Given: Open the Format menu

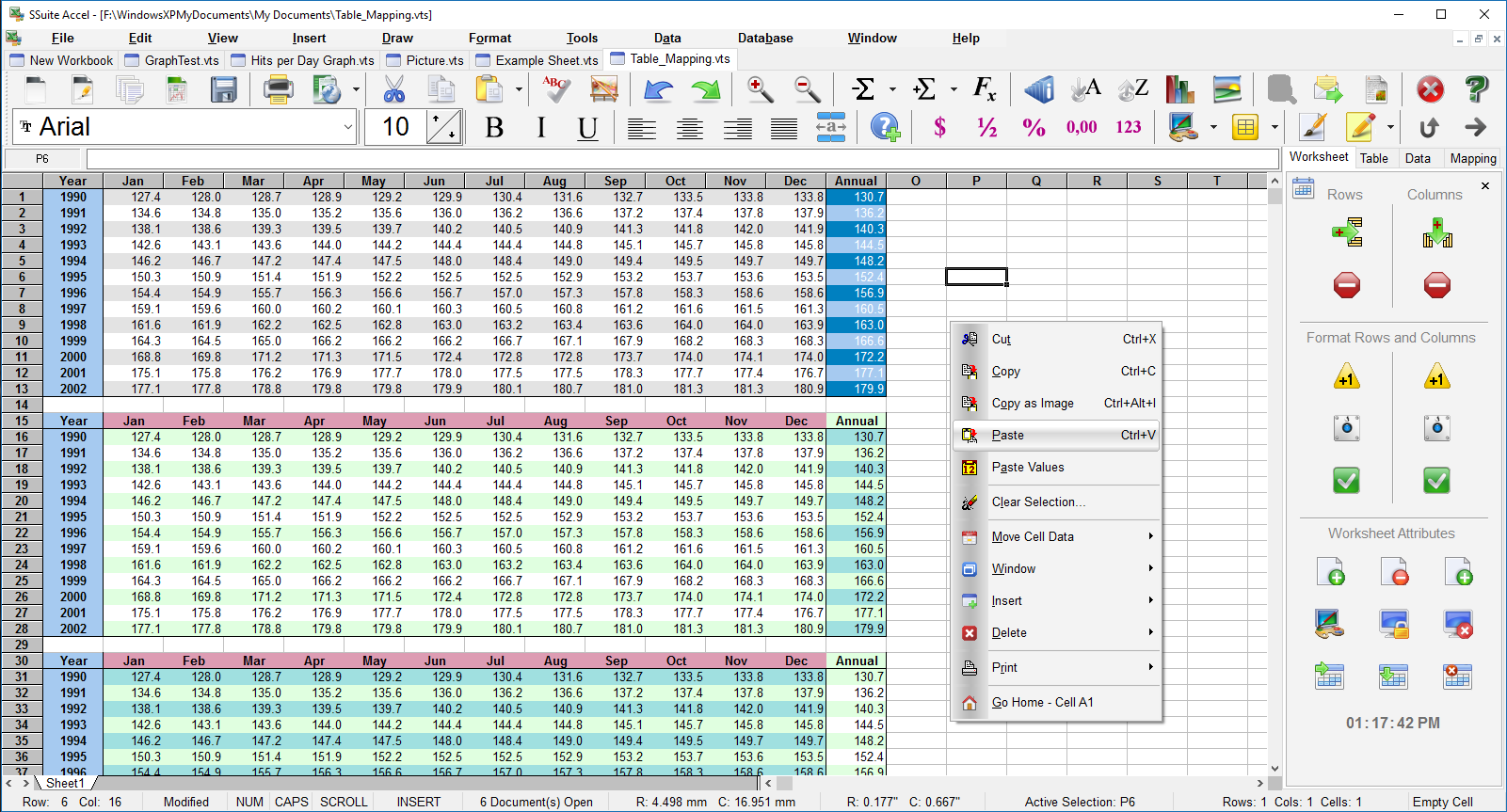Looking at the screenshot, I should click(x=489, y=39).
